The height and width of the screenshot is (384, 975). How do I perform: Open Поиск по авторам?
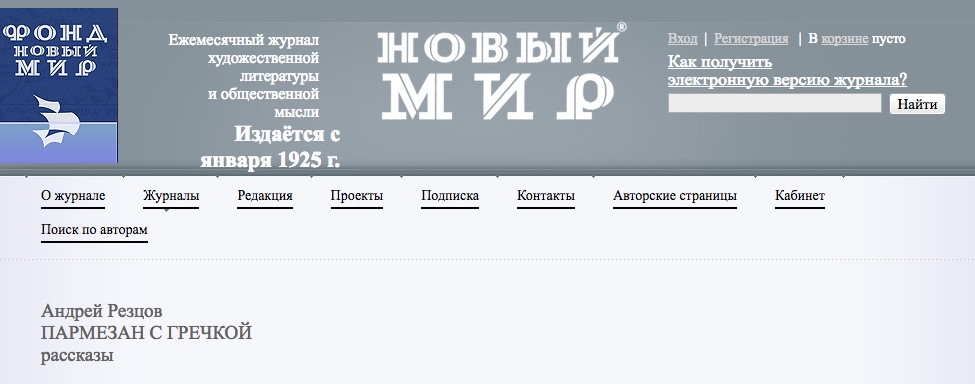point(95,230)
